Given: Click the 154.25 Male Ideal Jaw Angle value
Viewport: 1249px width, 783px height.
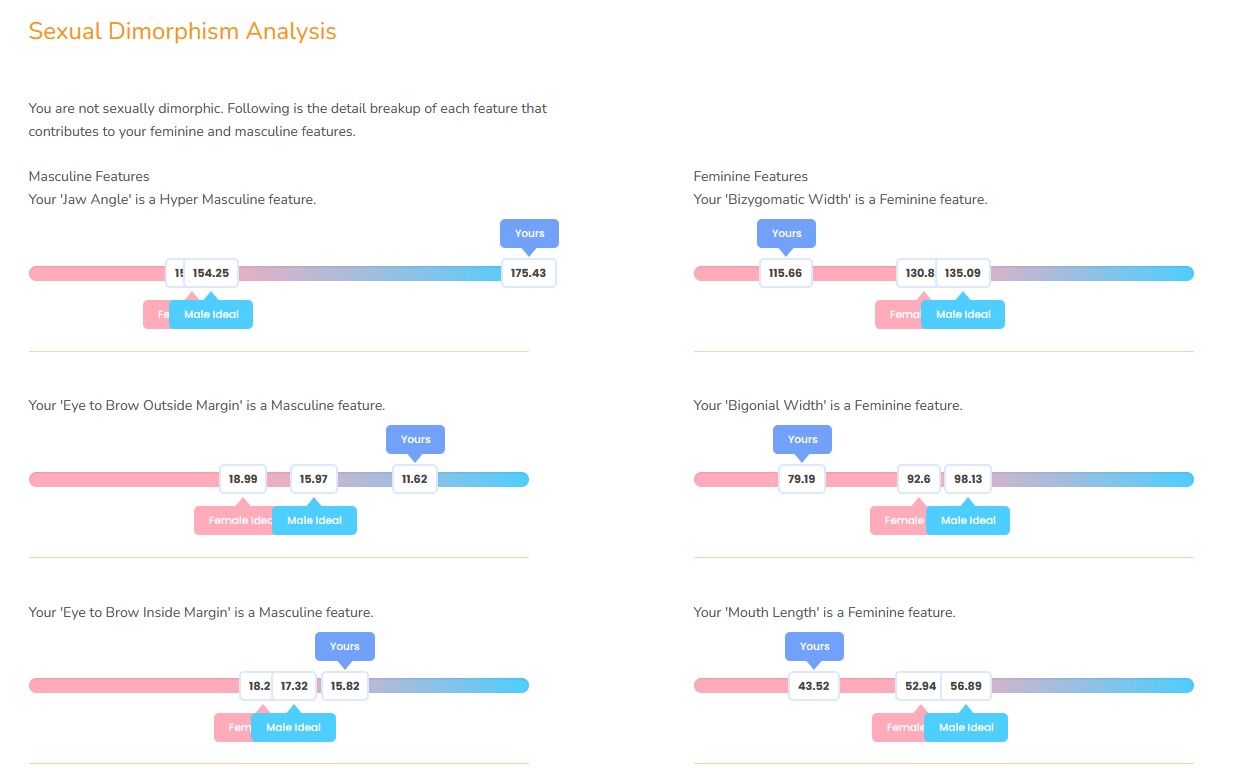Looking at the screenshot, I should (211, 273).
